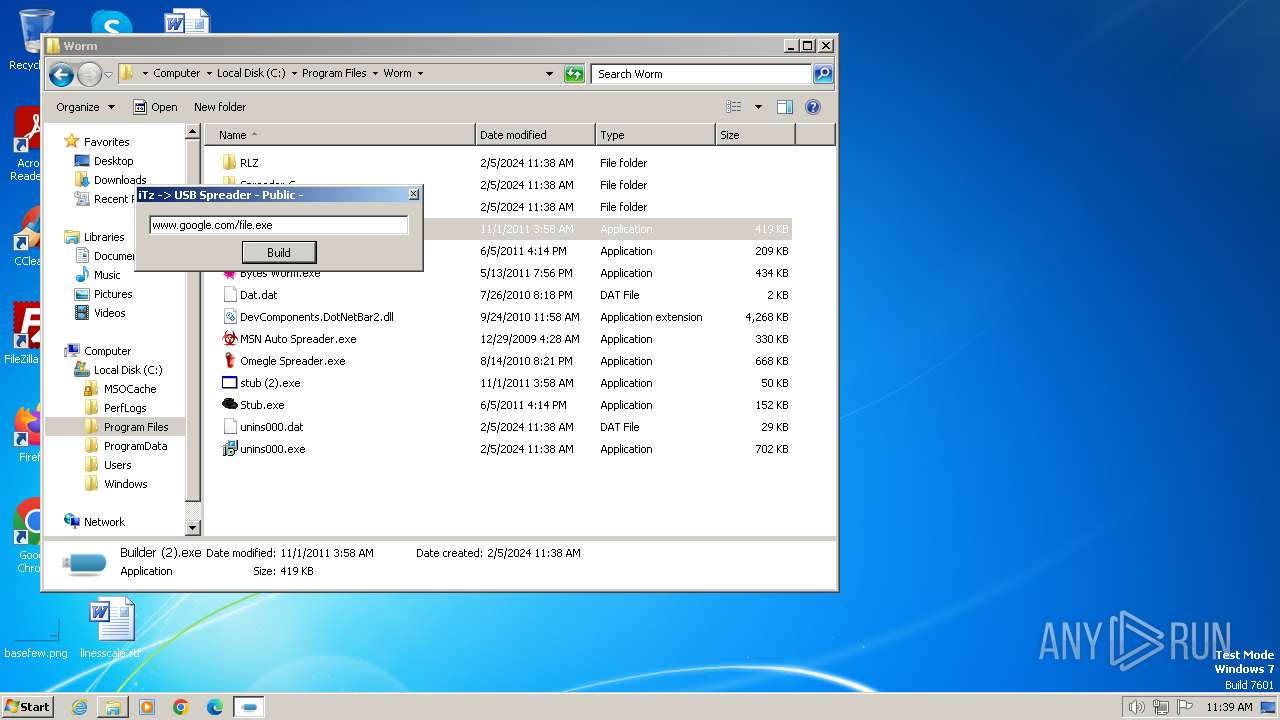The image size is (1280, 720).
Task: Open linesscale.rtf desktop file
Action: click(110, 628)
